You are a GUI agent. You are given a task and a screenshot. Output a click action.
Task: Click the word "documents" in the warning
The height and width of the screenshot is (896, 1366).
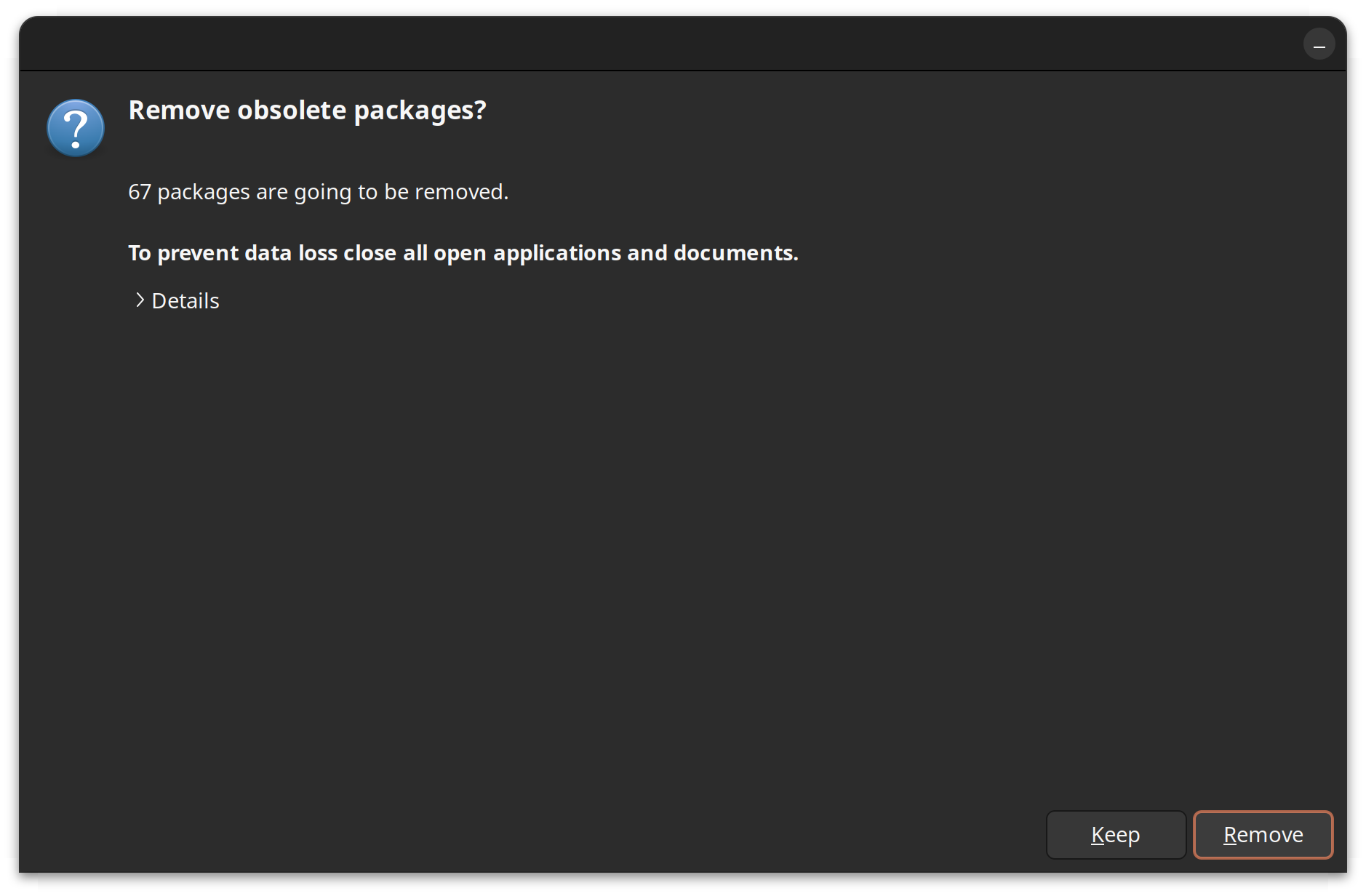(735, 253)
